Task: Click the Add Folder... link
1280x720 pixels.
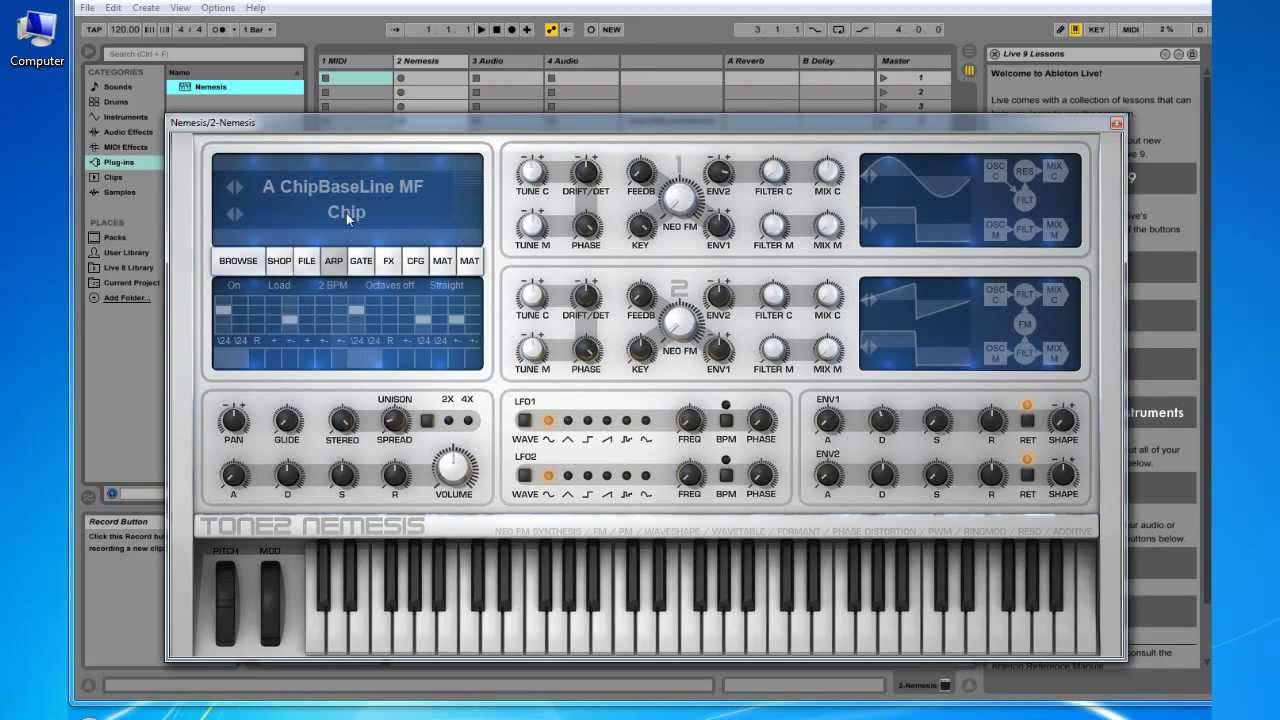Action: pyautogui.click(x=127, y=297)
